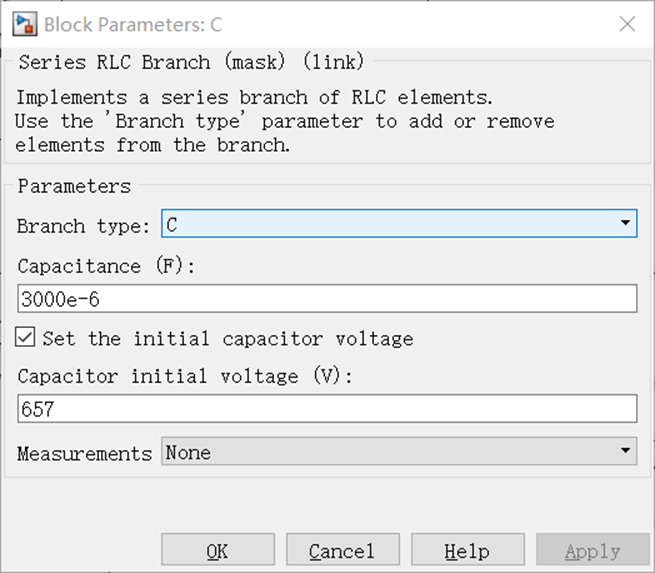Open Help for this block

[467, 551]
